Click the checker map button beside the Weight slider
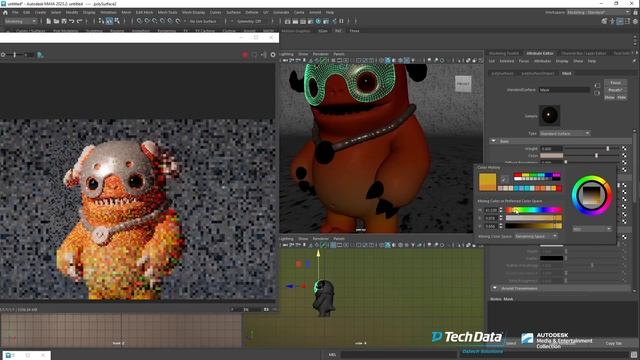The width and height of the screenshot is (640, 360). pos(624,149)
